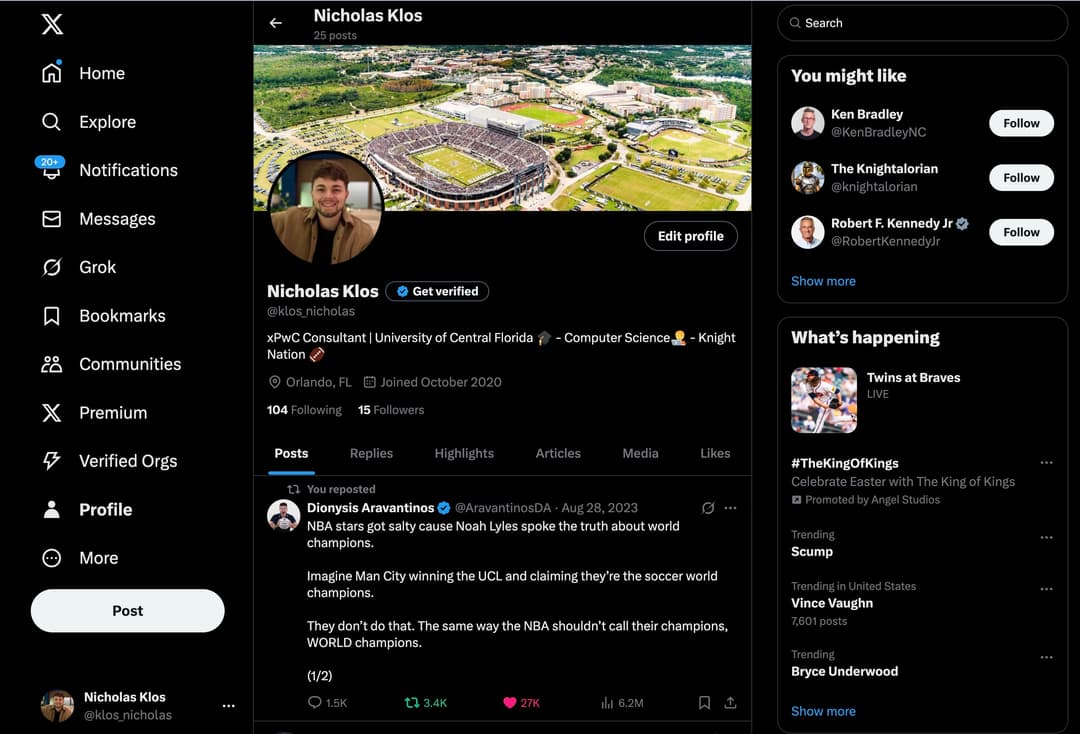Open Premium in sidebar
The height and width of the screenshot is (734, 1080).
tap(94, 412)
